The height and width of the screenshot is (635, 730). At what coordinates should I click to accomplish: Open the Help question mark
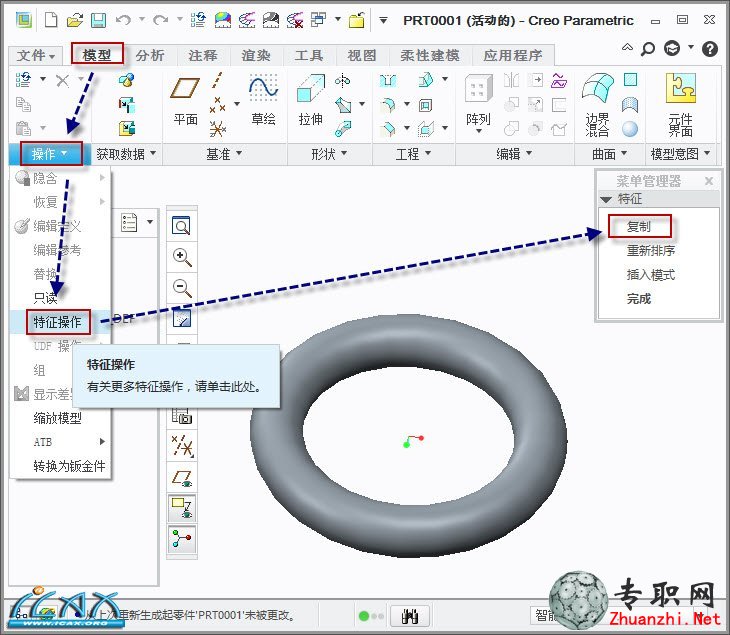tap(710, 48)
